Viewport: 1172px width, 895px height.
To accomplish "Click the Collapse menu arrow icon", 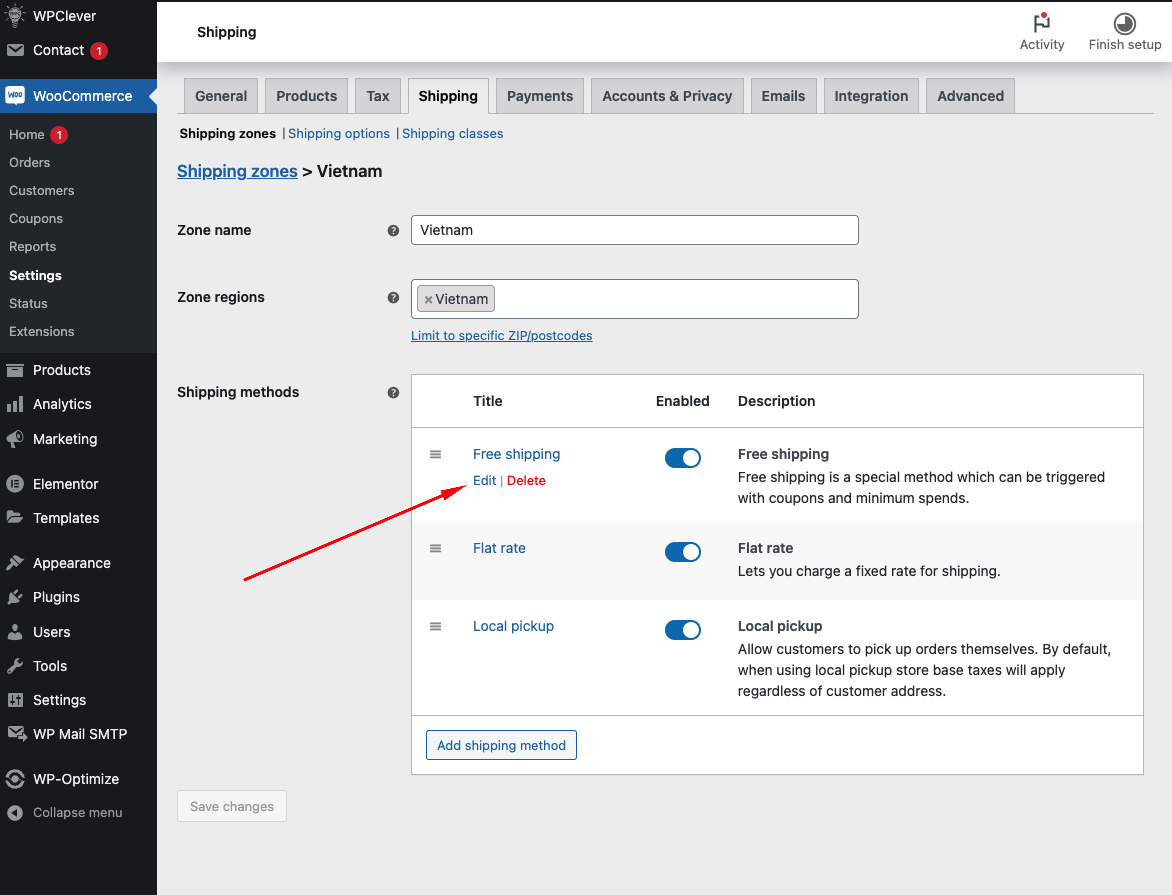I will pyautogui.click(x=15, y=813).
